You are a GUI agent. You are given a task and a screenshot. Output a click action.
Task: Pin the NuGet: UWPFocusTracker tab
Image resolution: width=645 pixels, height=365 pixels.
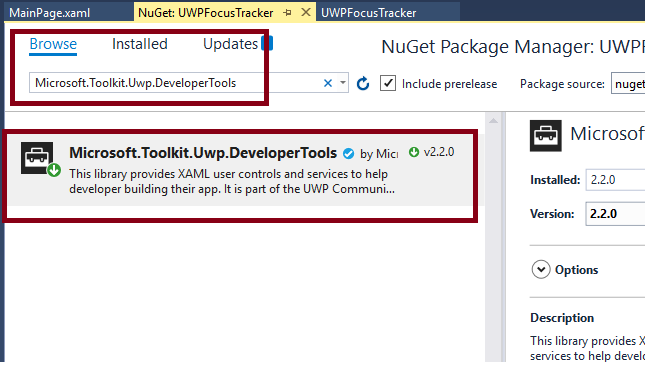coord(288,13)
